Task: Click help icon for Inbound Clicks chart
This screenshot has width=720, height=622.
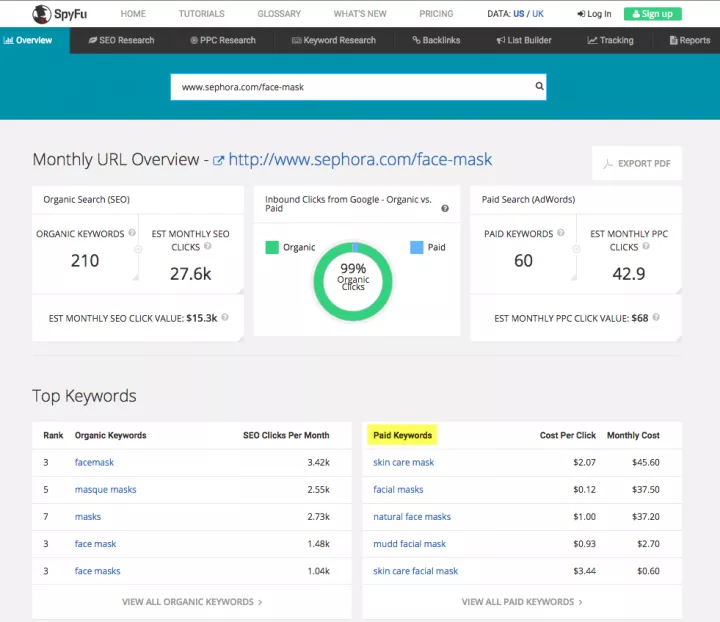Action: coord(445,209)
